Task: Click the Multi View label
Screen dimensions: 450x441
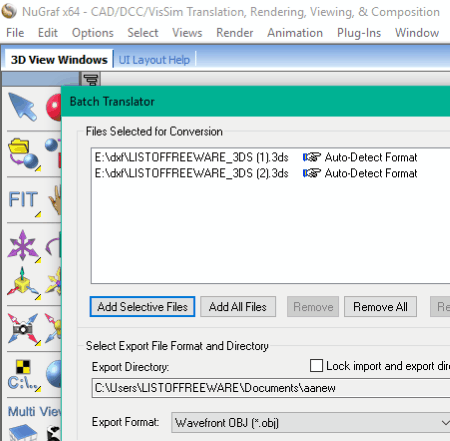Action: 34,412
